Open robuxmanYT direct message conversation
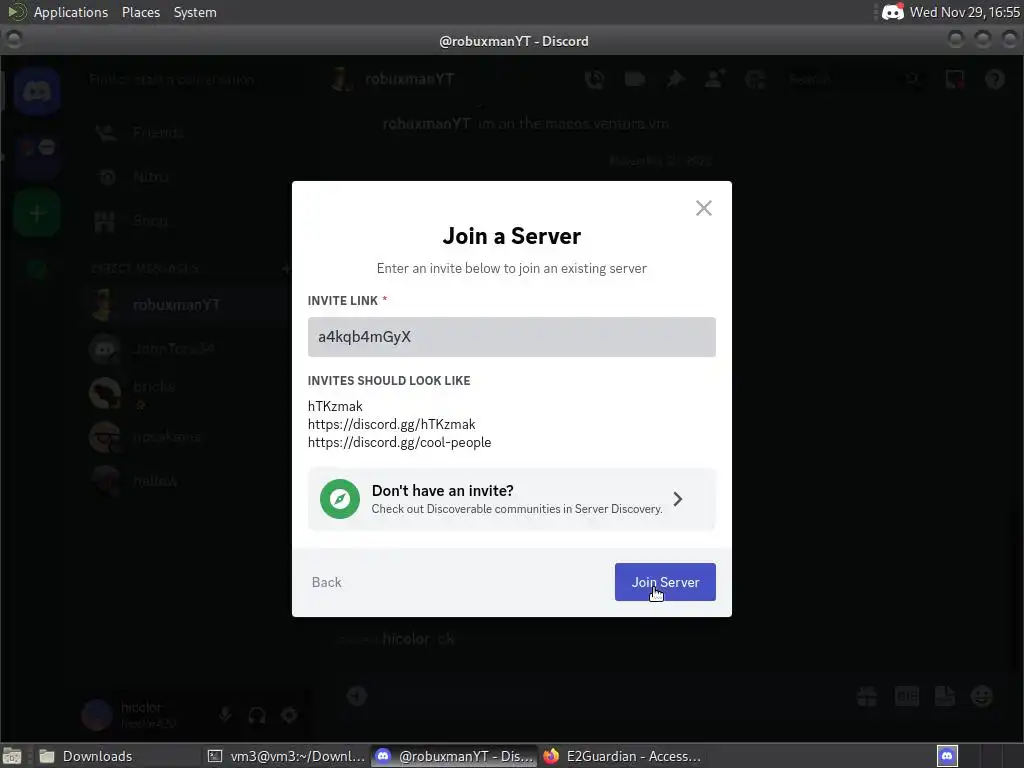The height and width of the screenshot is (768, 1024). point(186,305)
